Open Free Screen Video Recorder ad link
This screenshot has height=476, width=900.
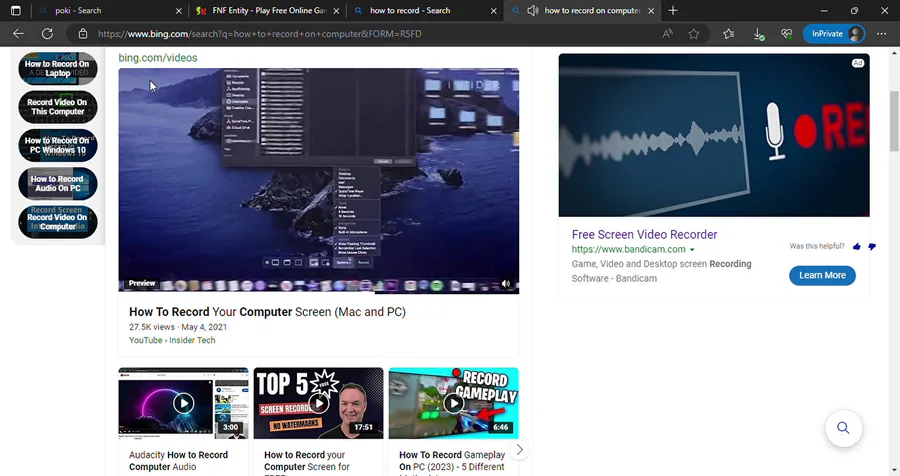644,234
